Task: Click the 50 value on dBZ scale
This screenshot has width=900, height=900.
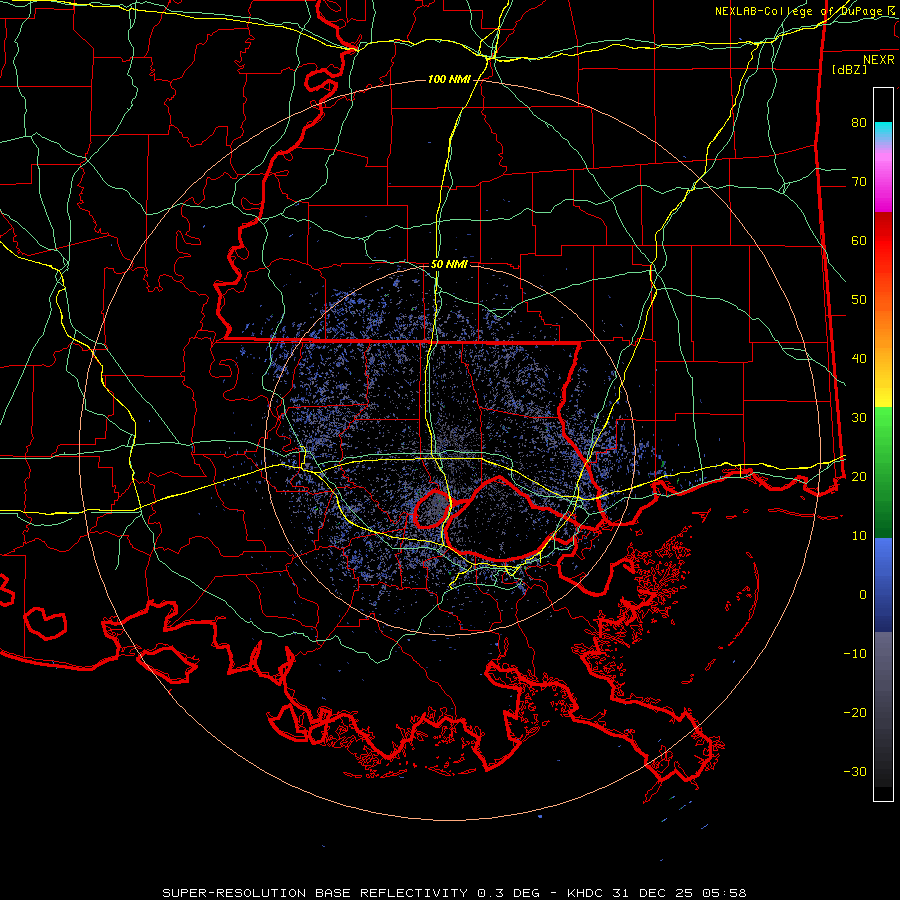Action: point(859,300)
